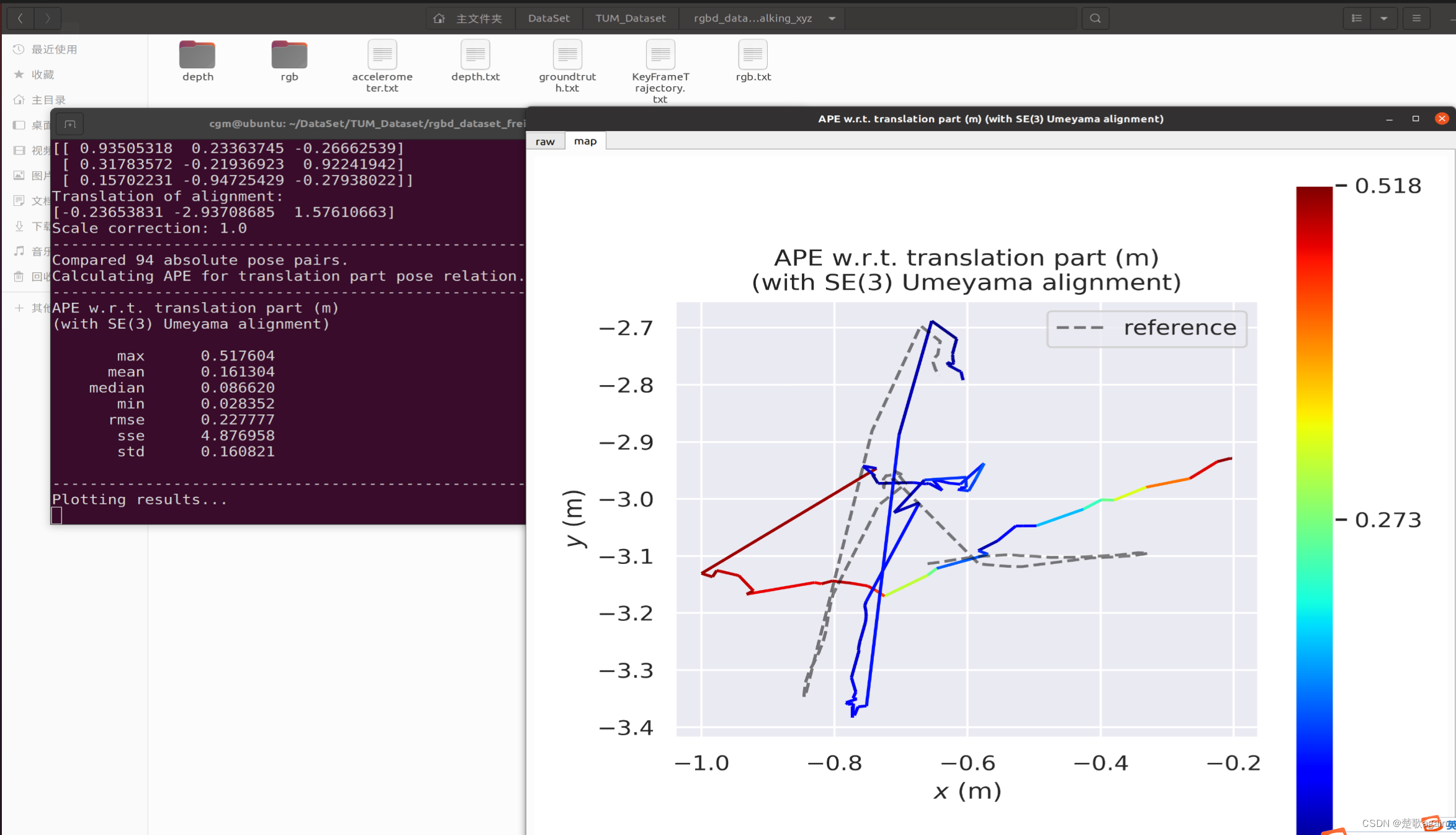Viewport: 1456px width, 835px height.
Task: Click the red top of colorbar
Action: coord(1314,199)
